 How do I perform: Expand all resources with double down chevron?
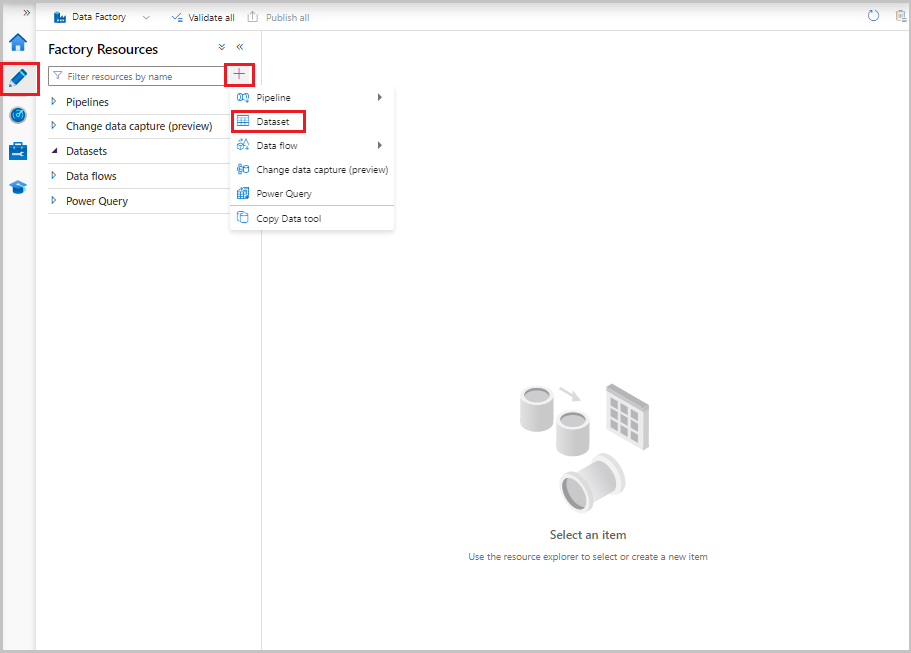[221, 47]
